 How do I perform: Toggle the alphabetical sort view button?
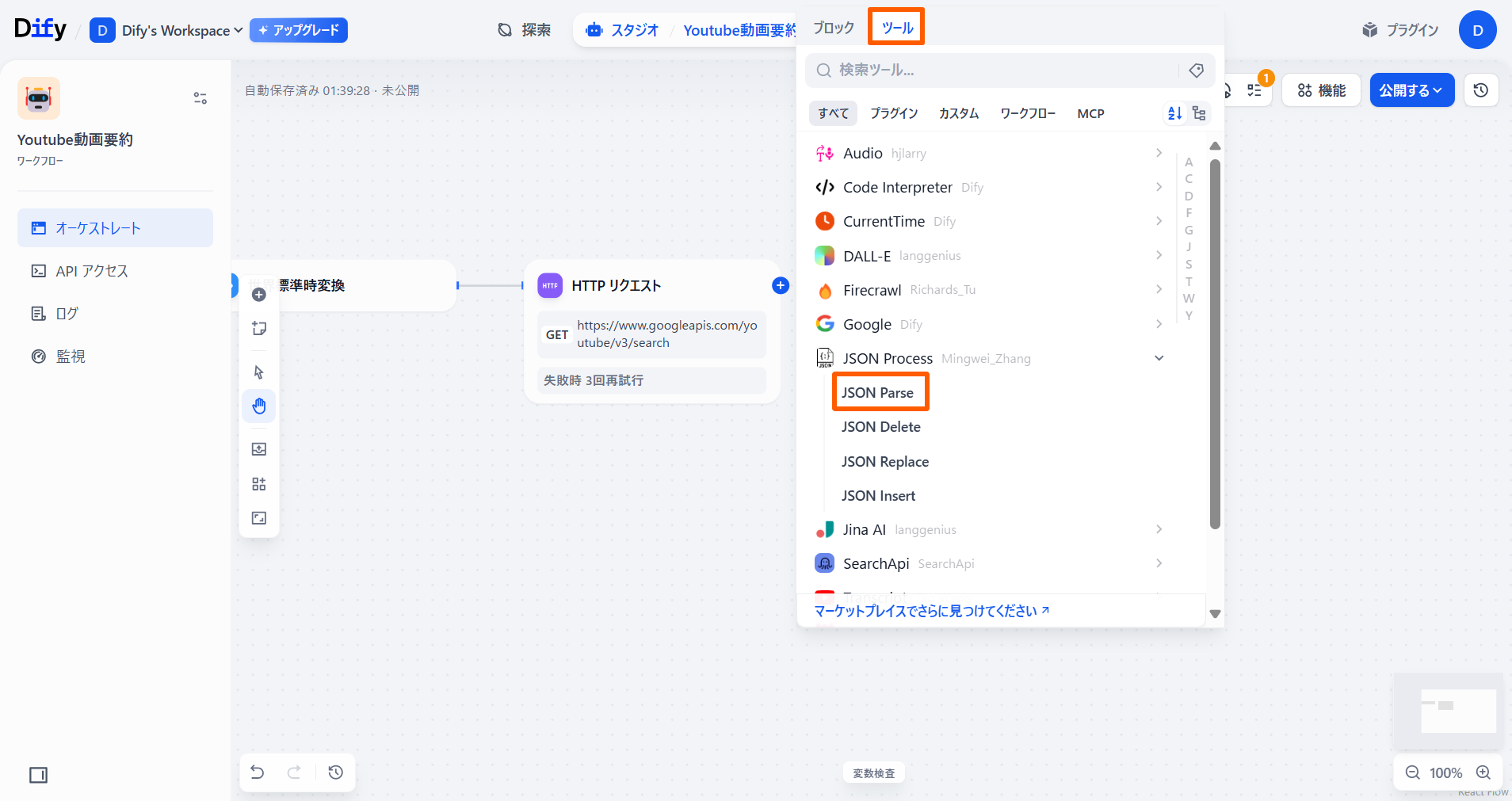click(1174, 113)
